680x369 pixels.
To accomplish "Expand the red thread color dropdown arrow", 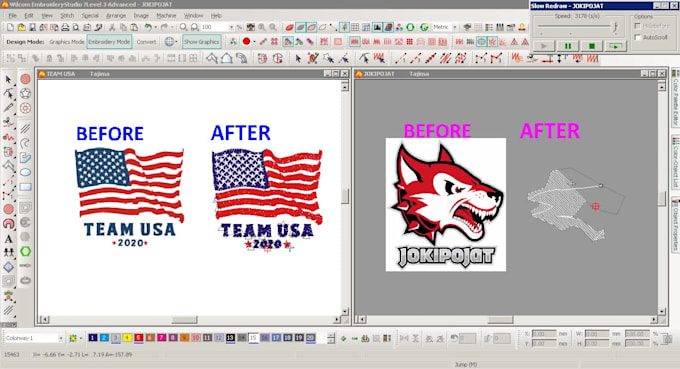I will (254, 42).
